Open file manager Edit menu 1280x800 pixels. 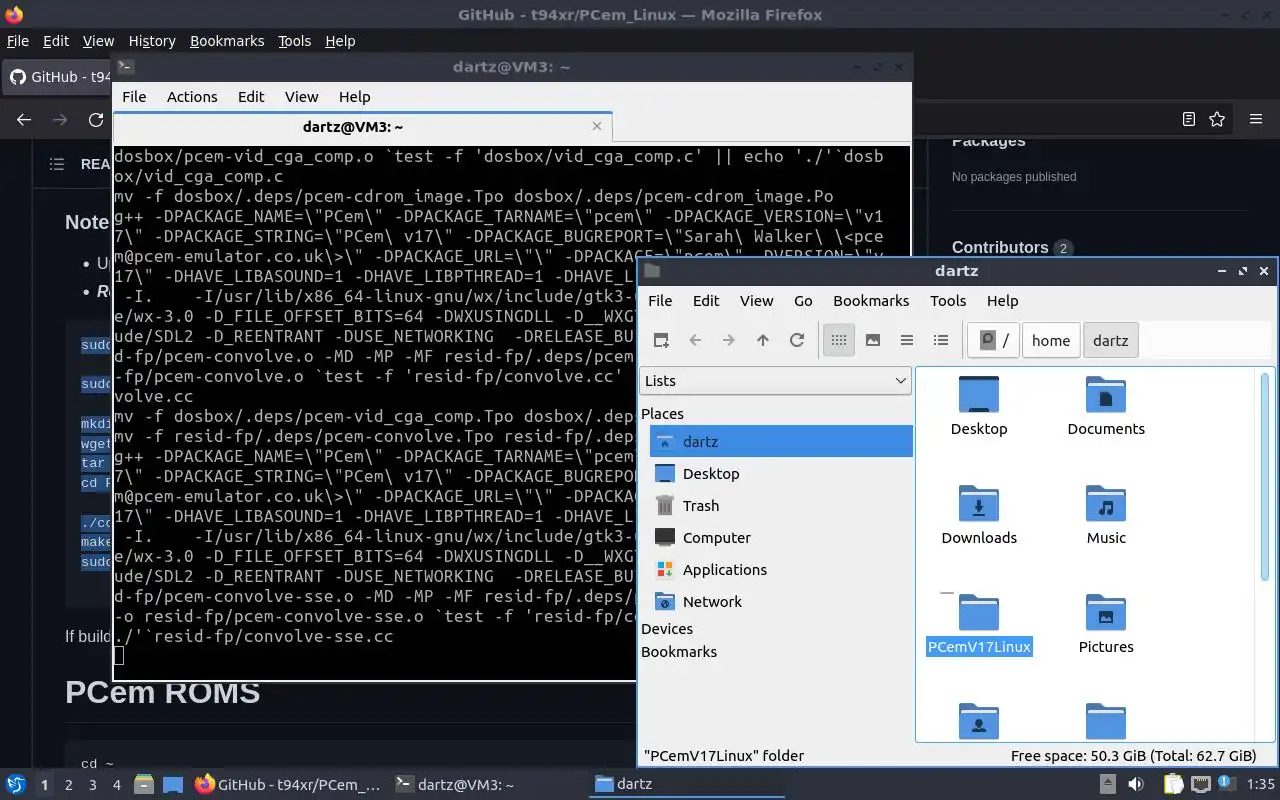click(x=706, y=300)
